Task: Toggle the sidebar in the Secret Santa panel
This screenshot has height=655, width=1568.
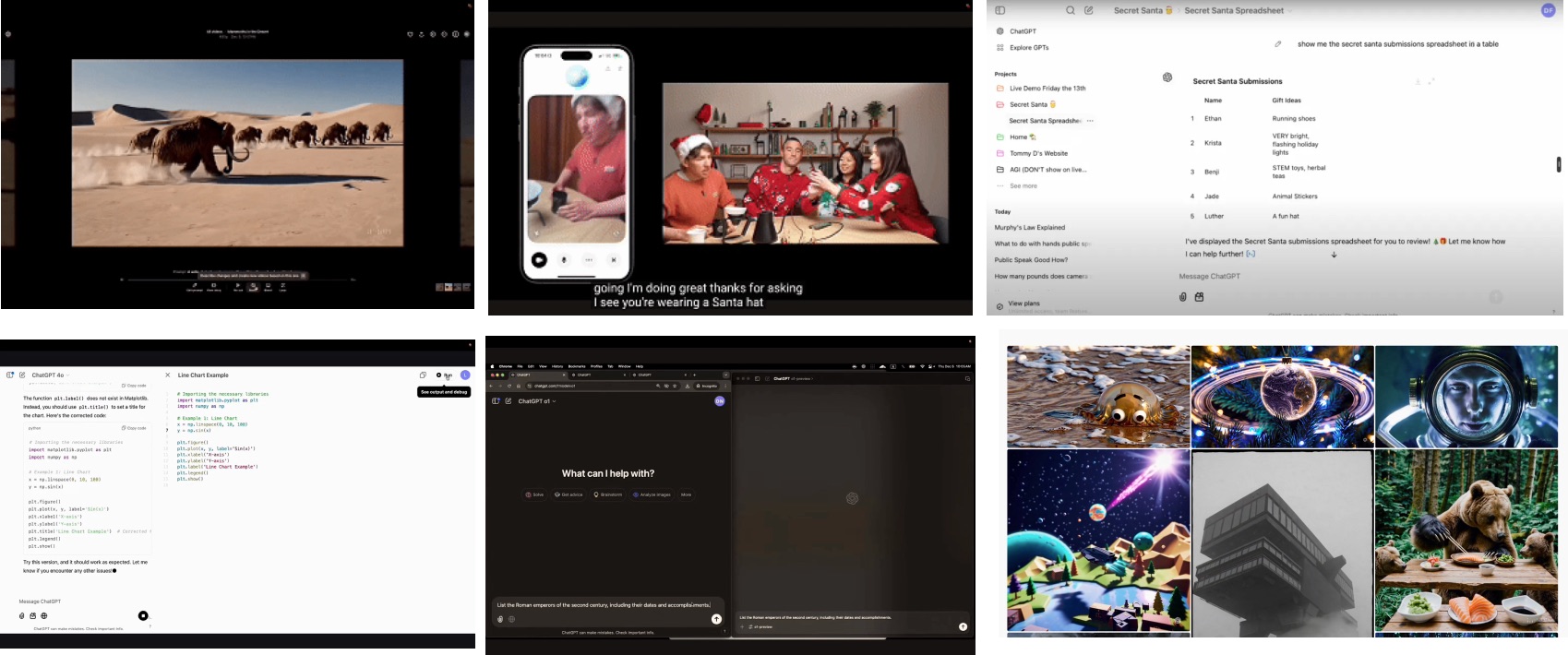Action: pos(999,10)
